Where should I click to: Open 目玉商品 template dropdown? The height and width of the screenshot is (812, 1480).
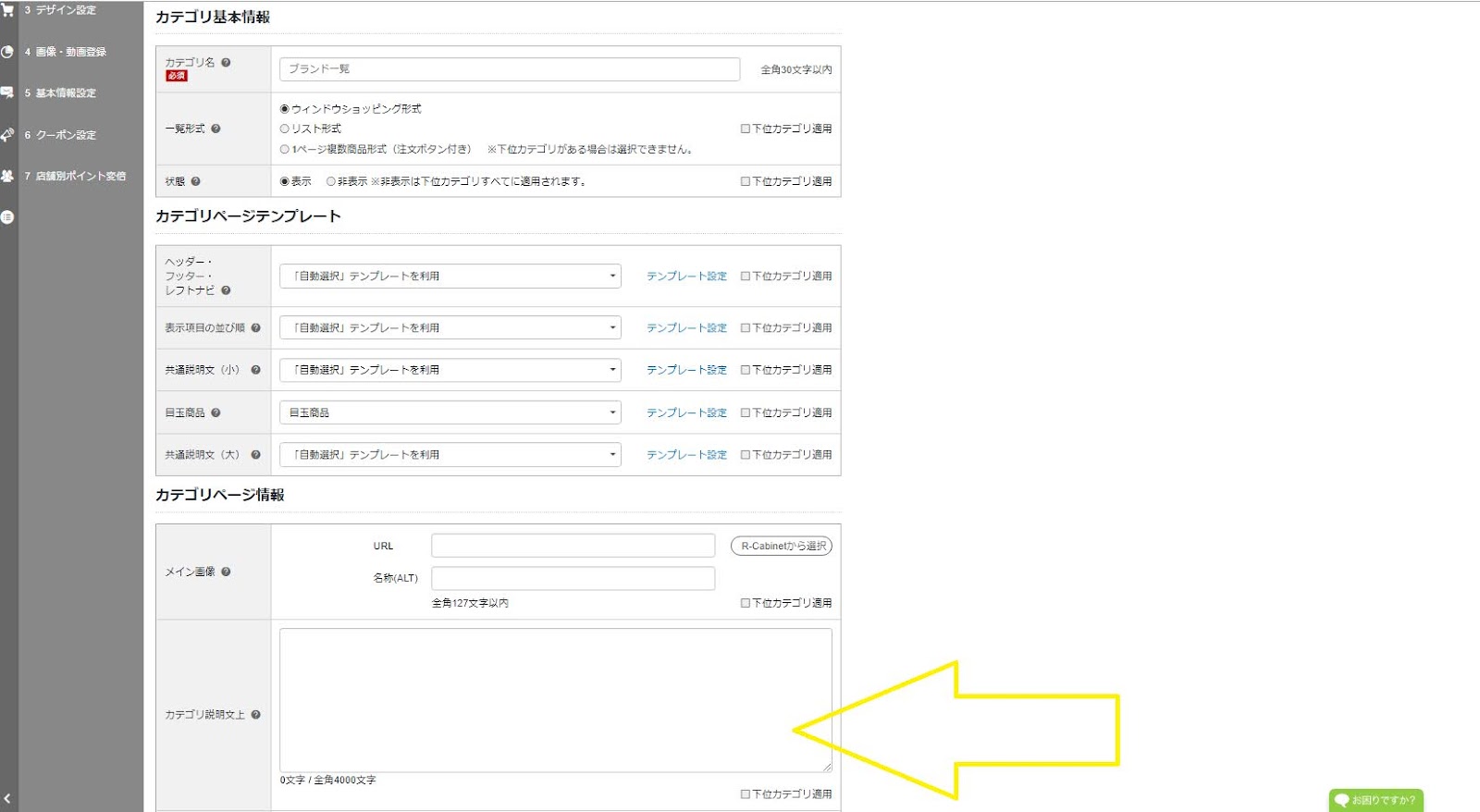[450, 412]
